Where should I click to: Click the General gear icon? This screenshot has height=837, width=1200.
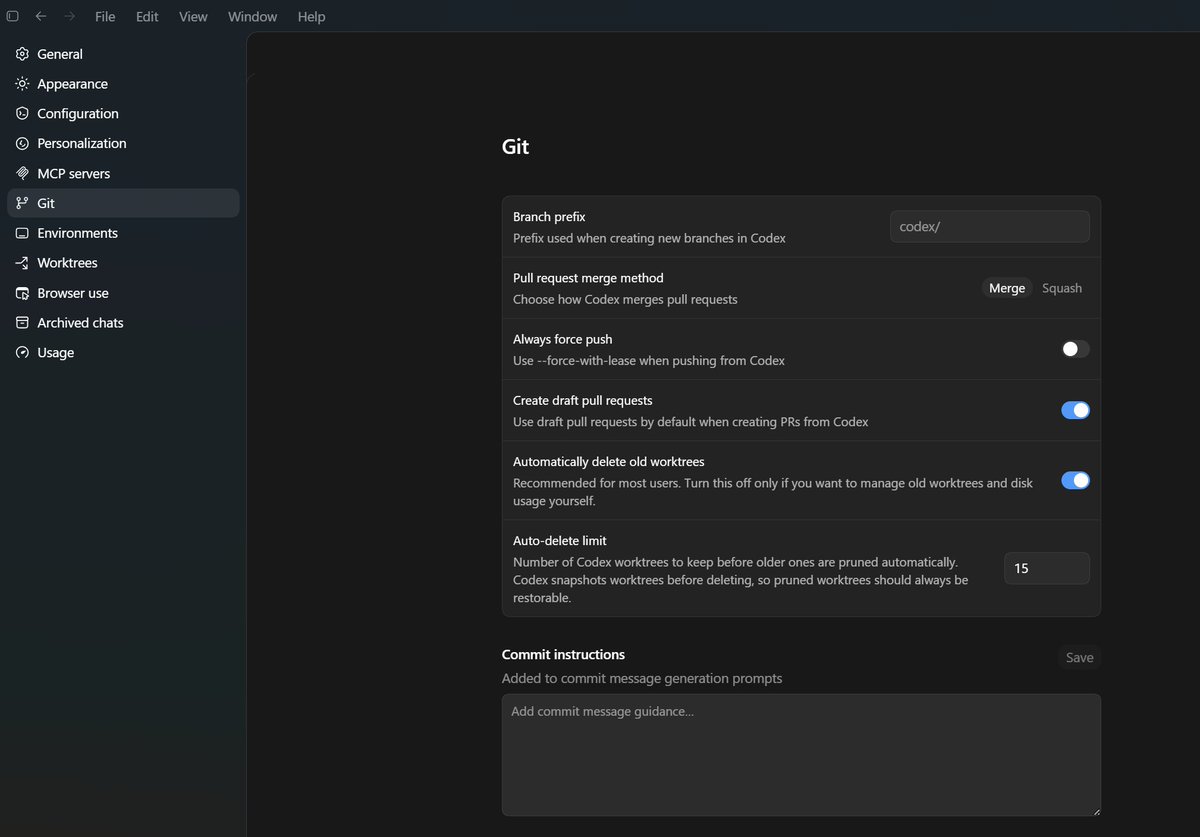pos(22,54)
